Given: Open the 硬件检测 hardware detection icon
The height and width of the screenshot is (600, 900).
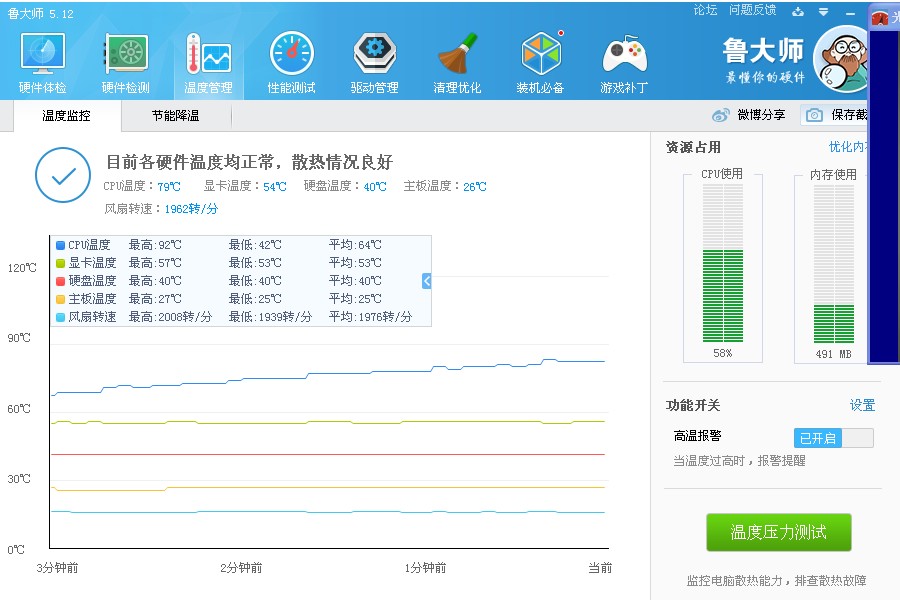Looking at the screenshot, I should point(126,62).
